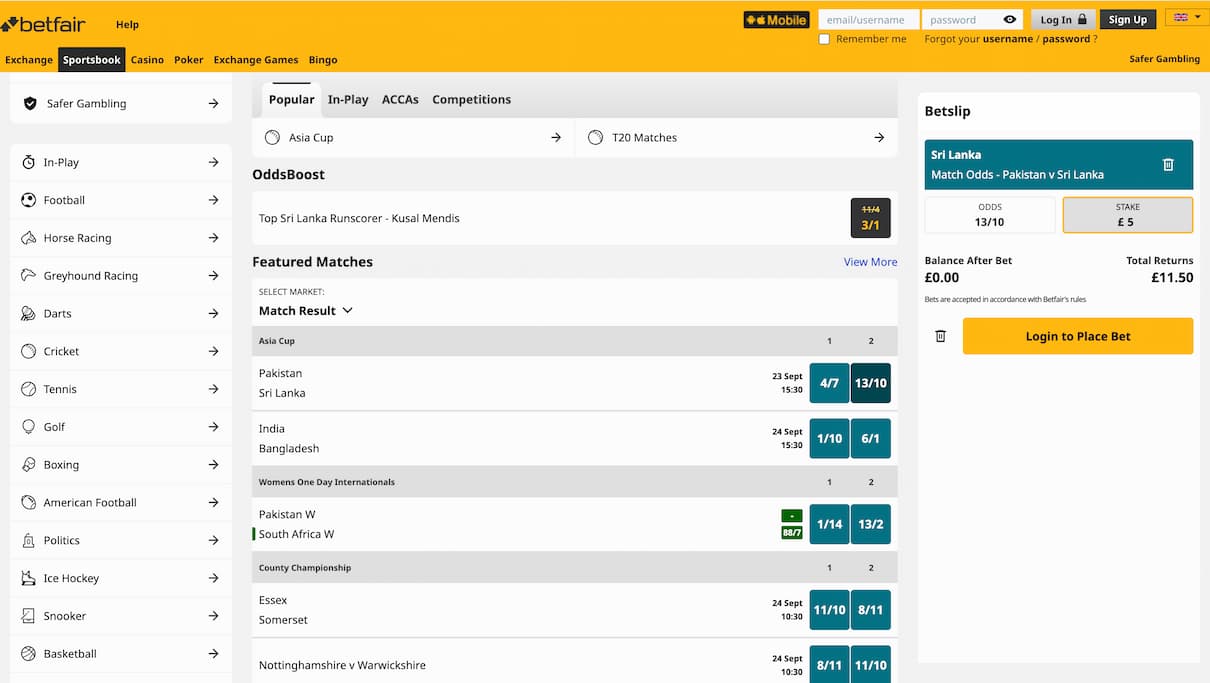Expand the Asia Cup arrow
Screen dimensions: 1210x683
pos(556,138)
